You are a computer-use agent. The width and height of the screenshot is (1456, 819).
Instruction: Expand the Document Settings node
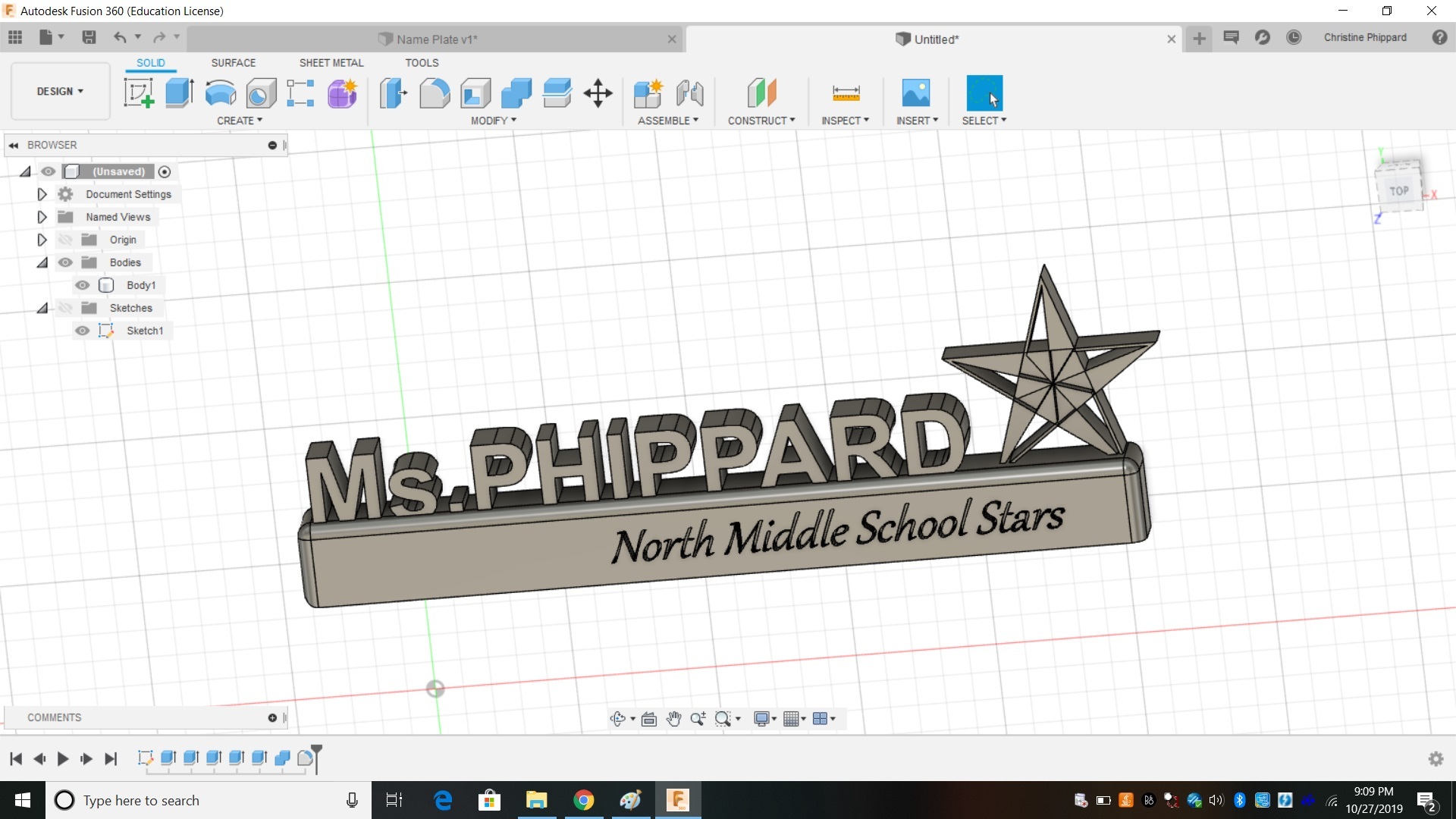point(42,194)
